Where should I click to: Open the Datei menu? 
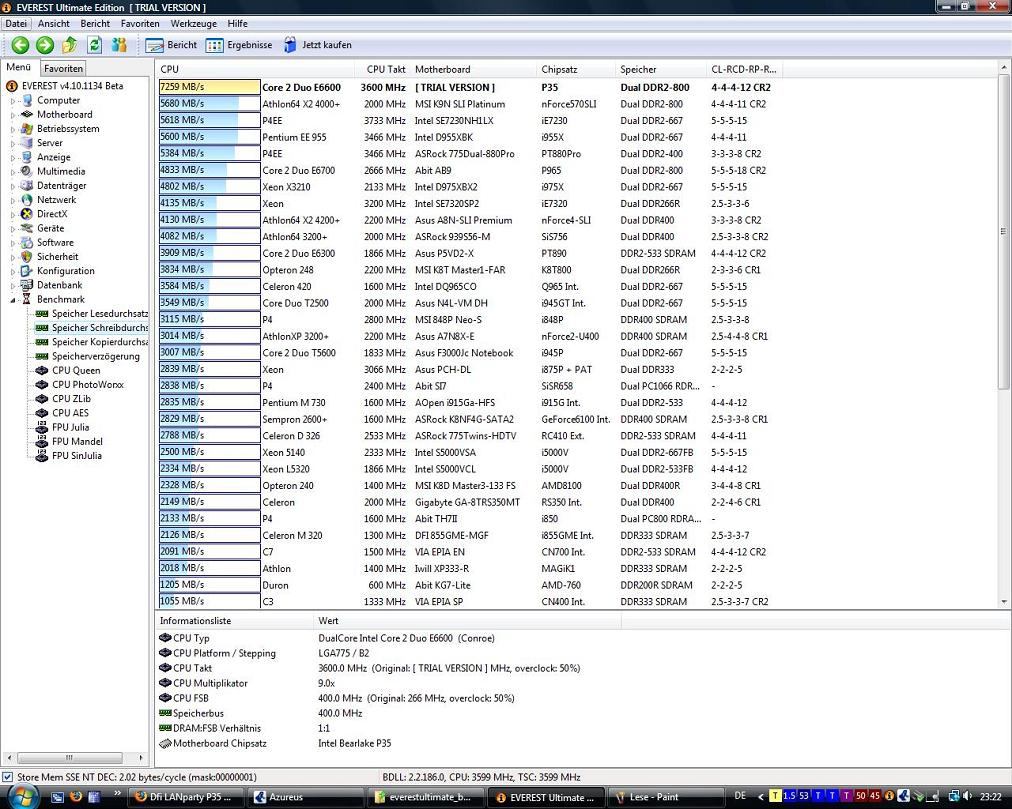coord(16,23)
